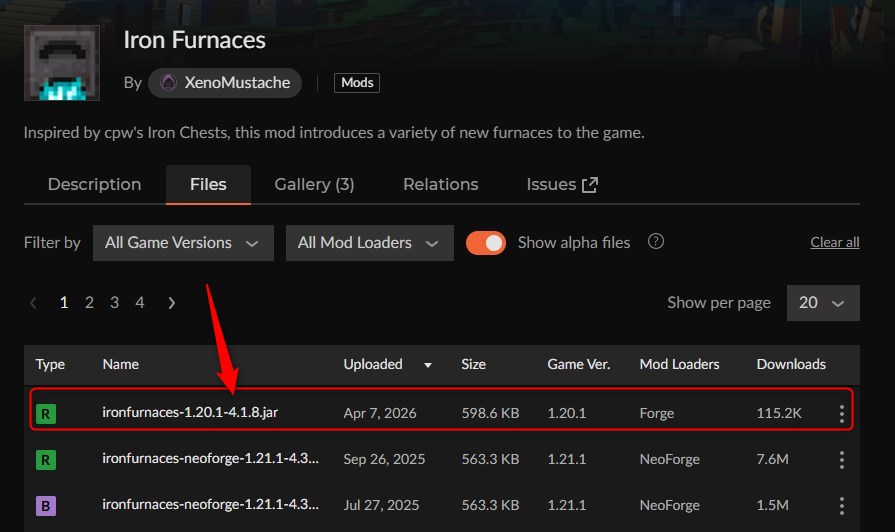Toggle Uploaded sort direction arrow
Viewport: 895px width, 532px height.
(x=428, y=365)
